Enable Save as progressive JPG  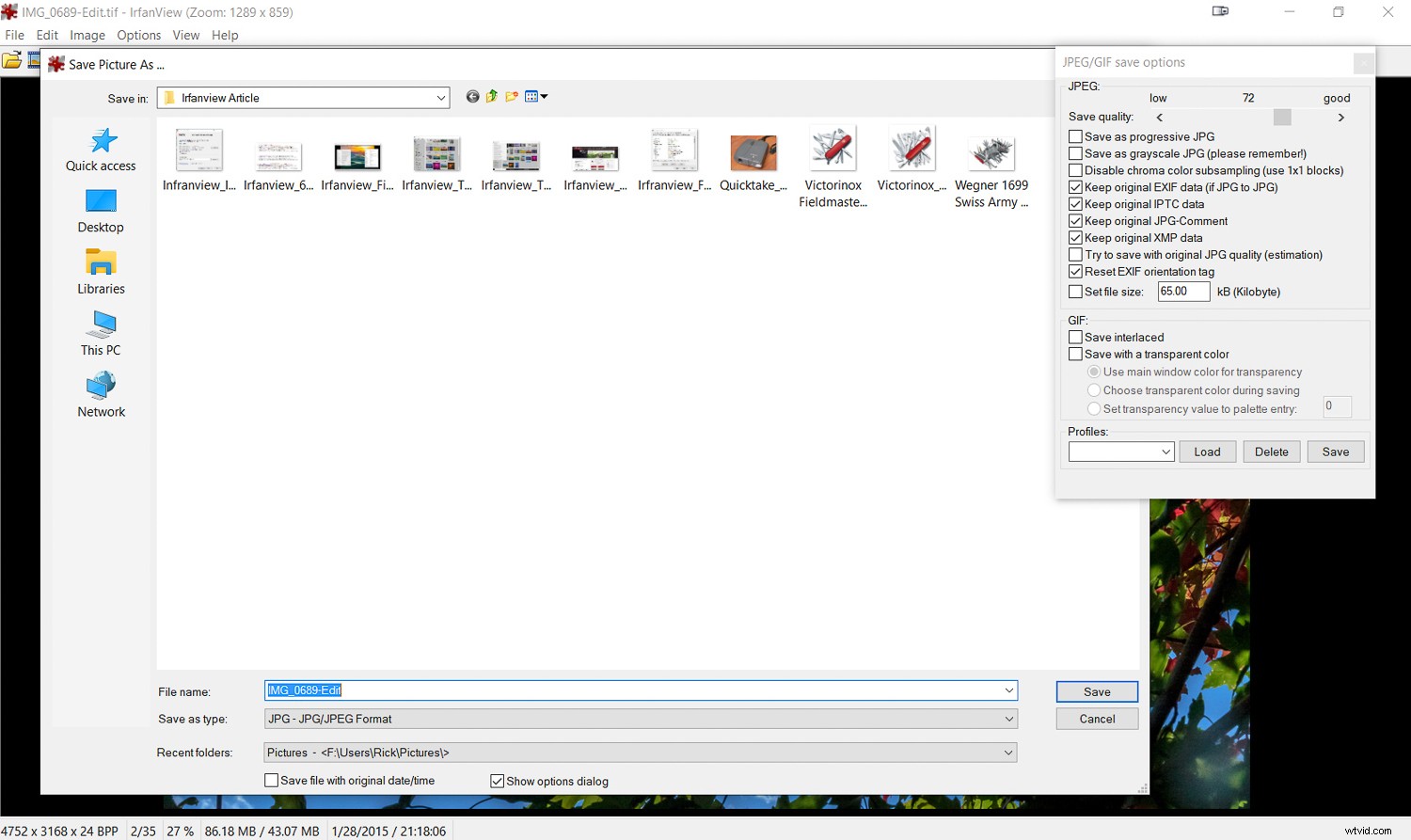coord(1075,136)
